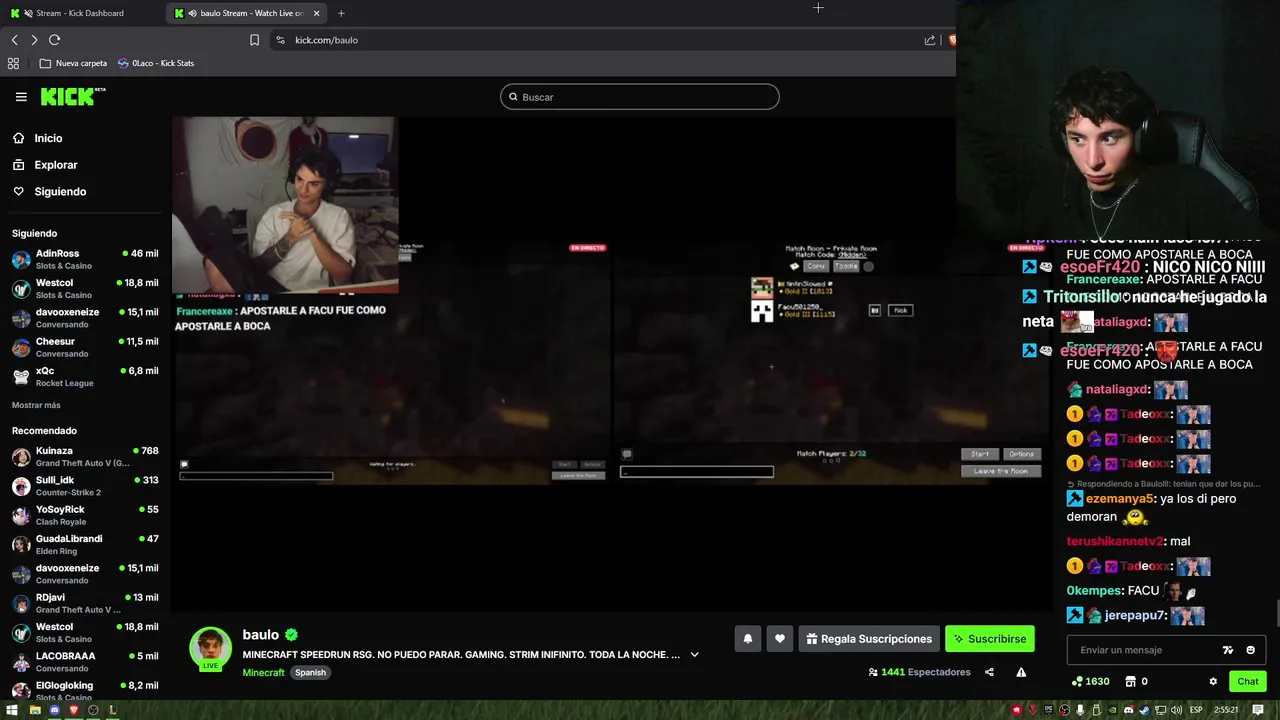Follow baulo with the heart button
Screen dimensions: 1280x720
pos(780,639)
